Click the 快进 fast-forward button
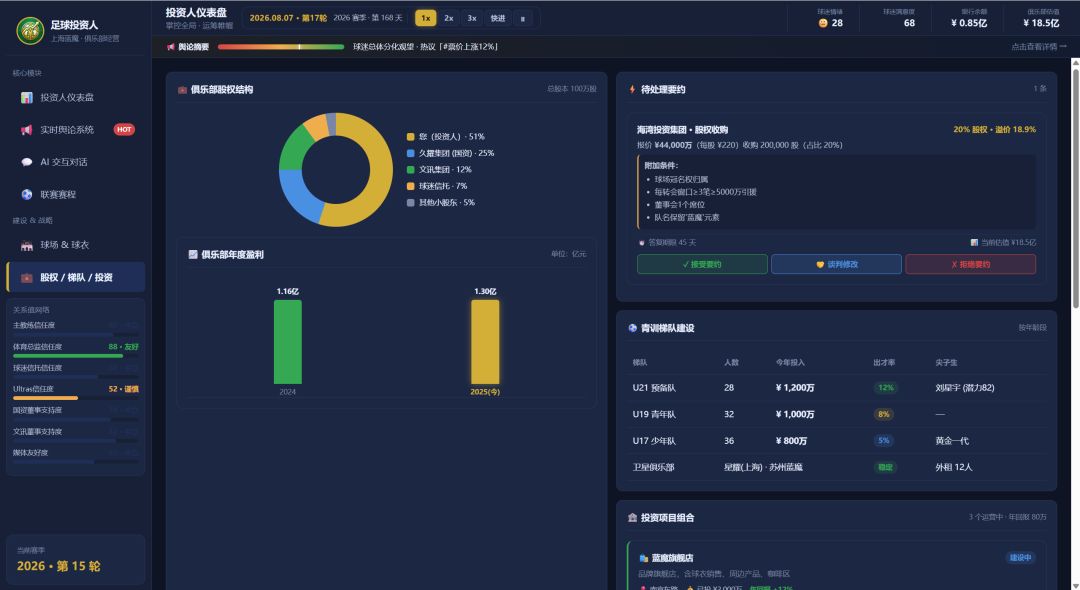This screenshot has width=1080, height=590. [x=498, y=19]
